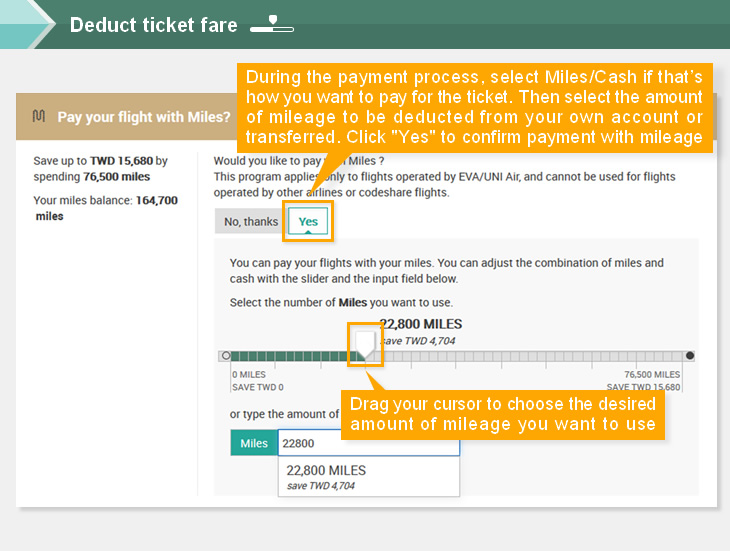Click the empty circle at slider start
730x551 pixels.
coord(226,356)
